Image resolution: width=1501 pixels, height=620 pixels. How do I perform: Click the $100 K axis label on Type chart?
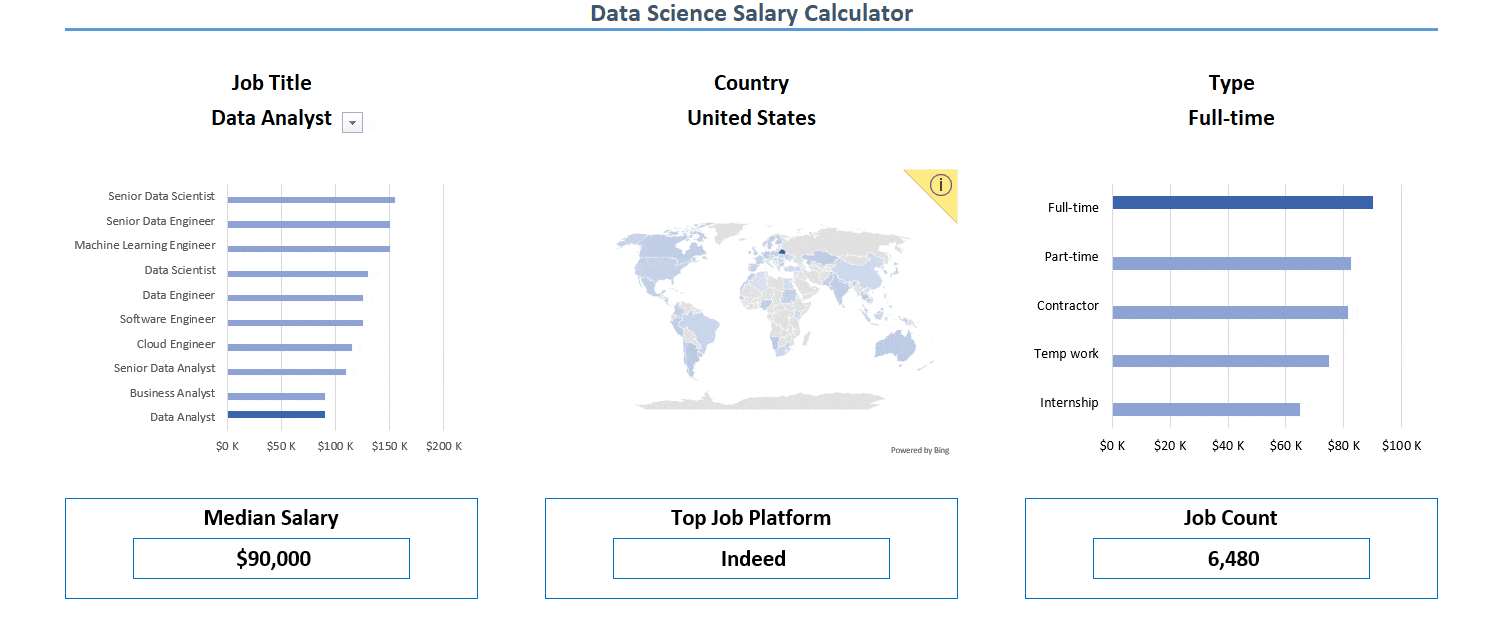[x=1401, y=445]
